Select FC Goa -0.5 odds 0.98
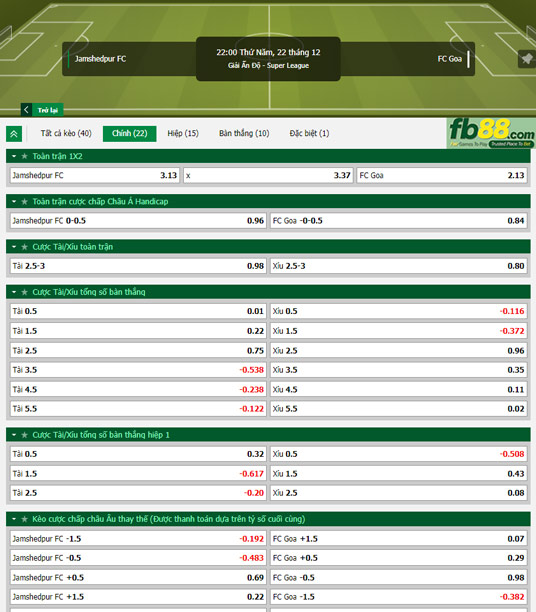The width and height of the screenshot is (536, 612). 399,578
